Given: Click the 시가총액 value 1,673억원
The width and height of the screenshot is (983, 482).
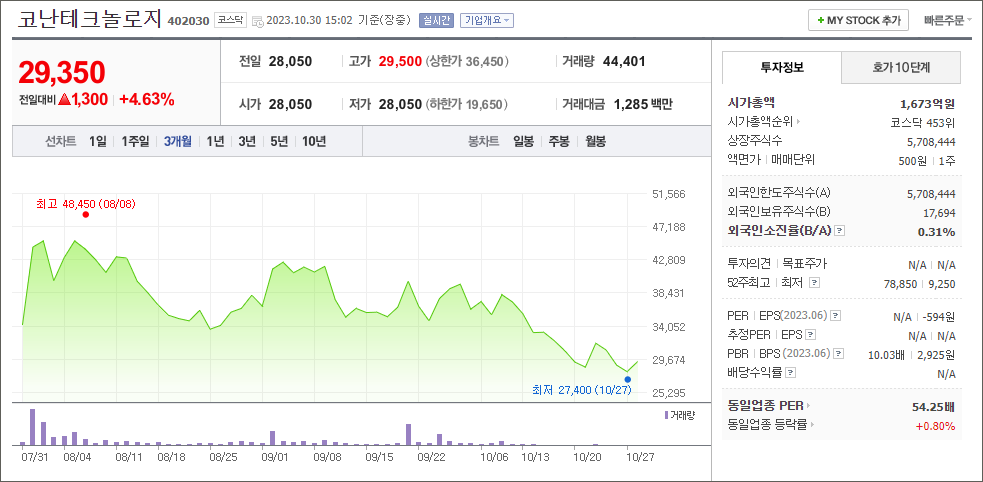Looking at the screenshot, I should pos(927,103).
